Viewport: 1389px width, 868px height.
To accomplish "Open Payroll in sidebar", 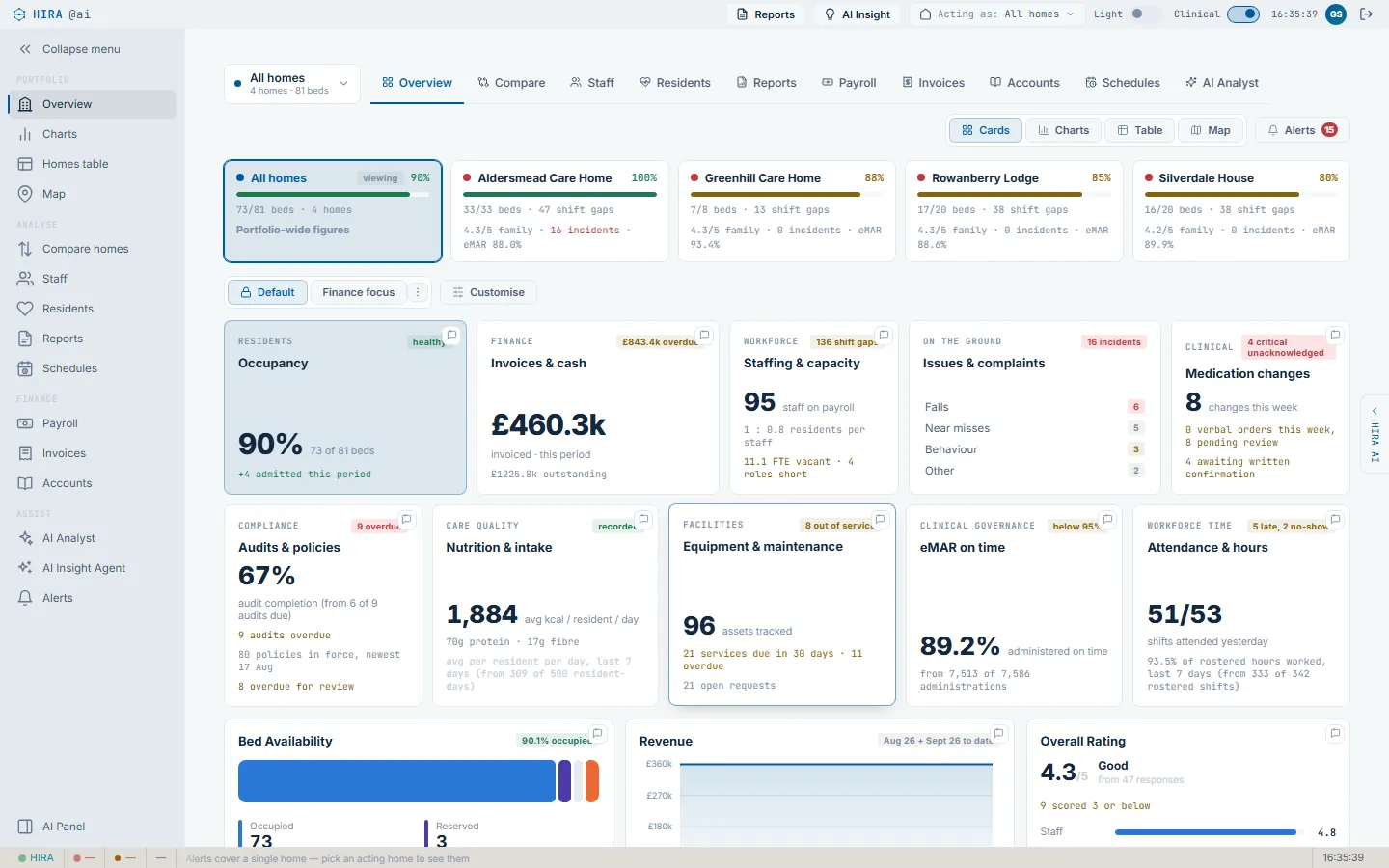I will tap(92, 423).
